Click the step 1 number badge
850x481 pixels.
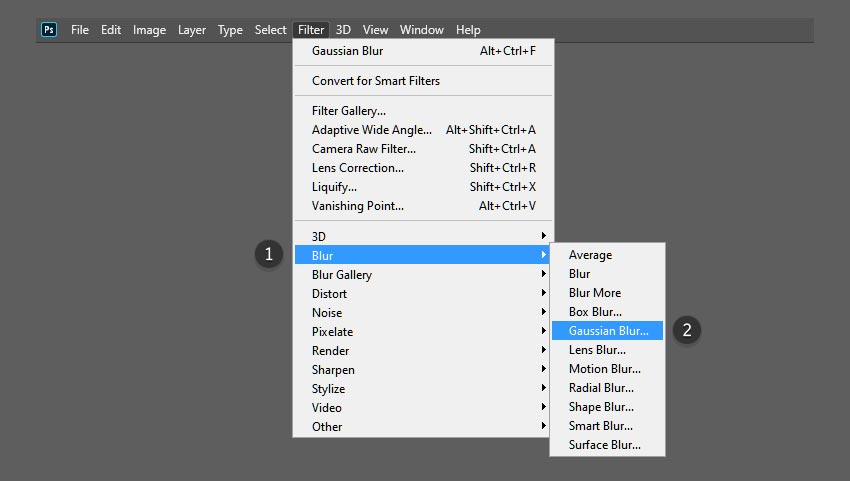(x=268, y=254)
